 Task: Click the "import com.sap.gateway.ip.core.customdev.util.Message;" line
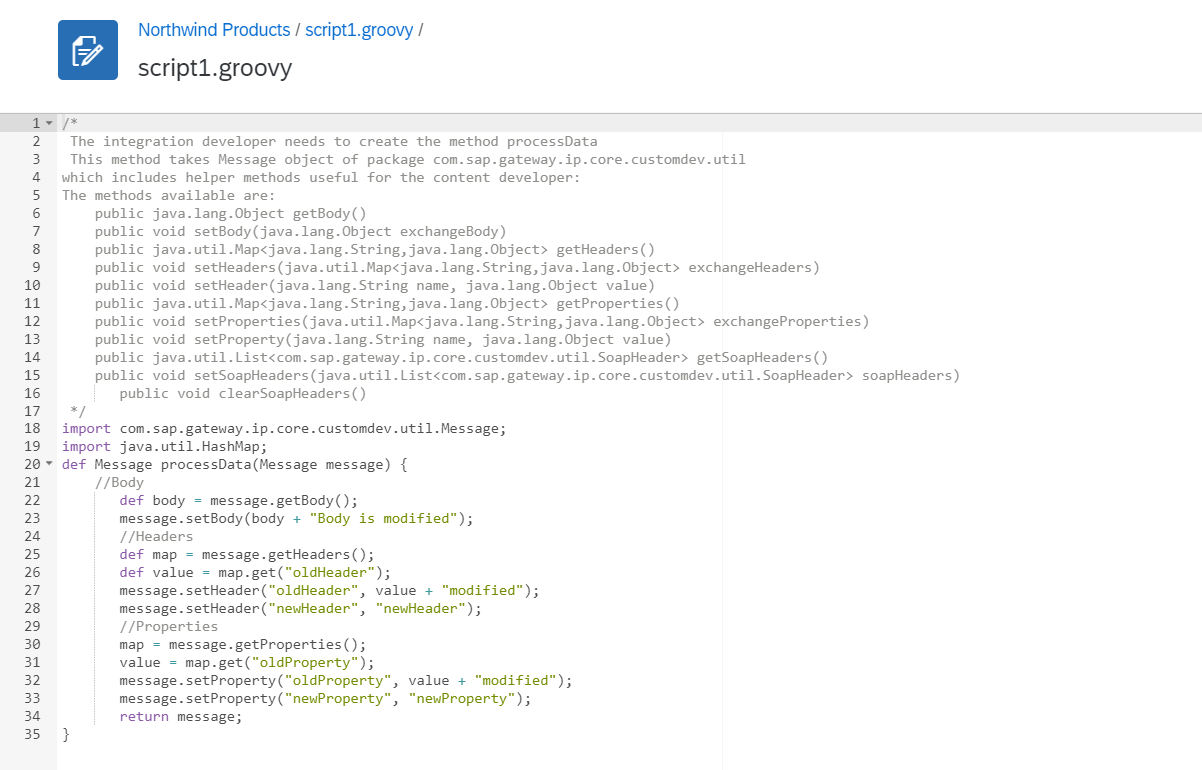284,429
